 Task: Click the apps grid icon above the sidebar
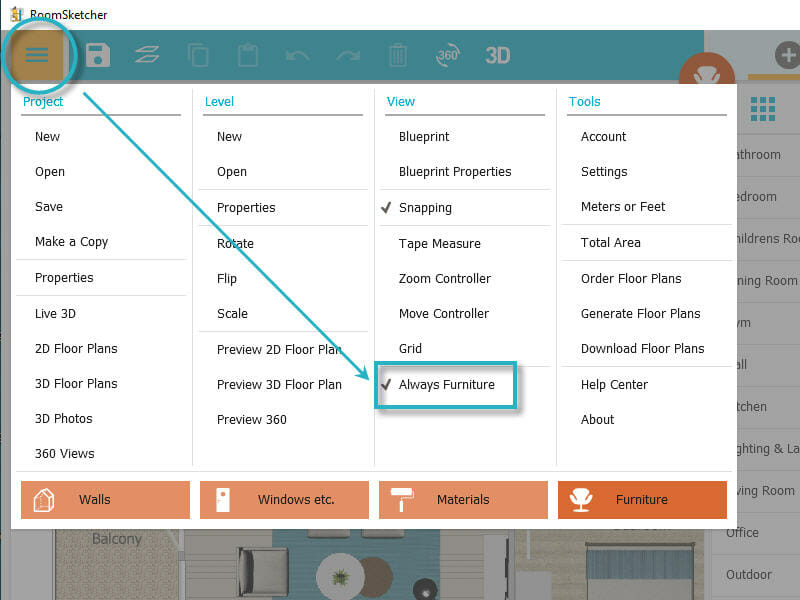coord(763,109)
